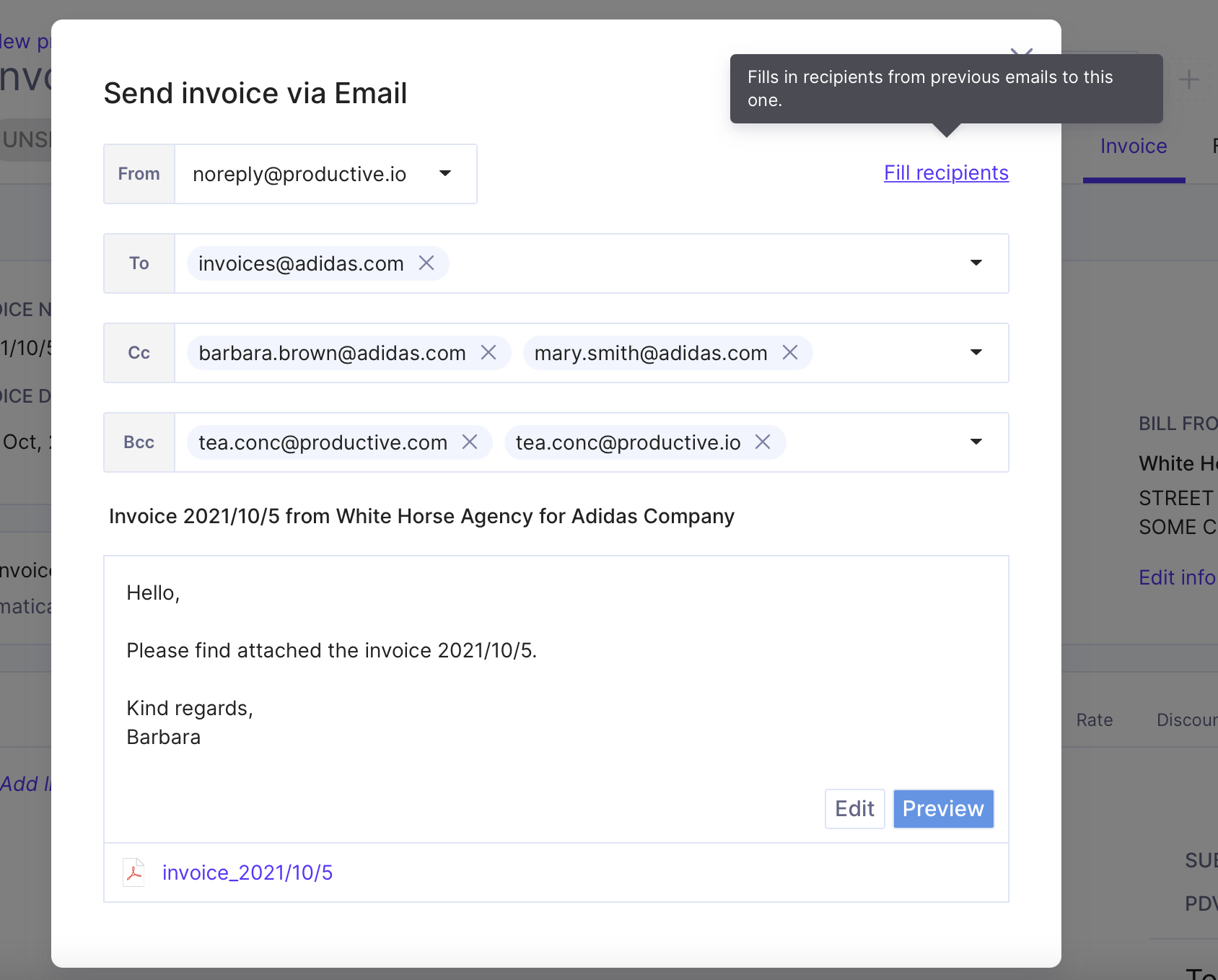The image size is (1218, 980).
Task: Click the Edit info link
Action: pyautogui.click(x=1178, y=577)
